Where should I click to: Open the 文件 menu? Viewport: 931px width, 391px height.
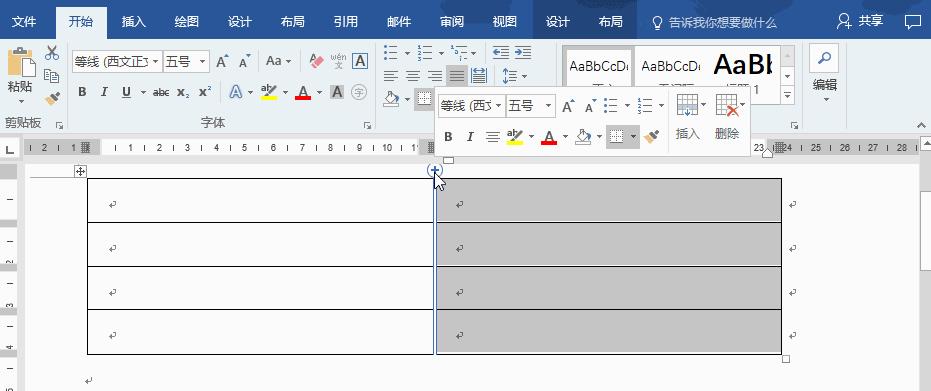tap(24, 22)
